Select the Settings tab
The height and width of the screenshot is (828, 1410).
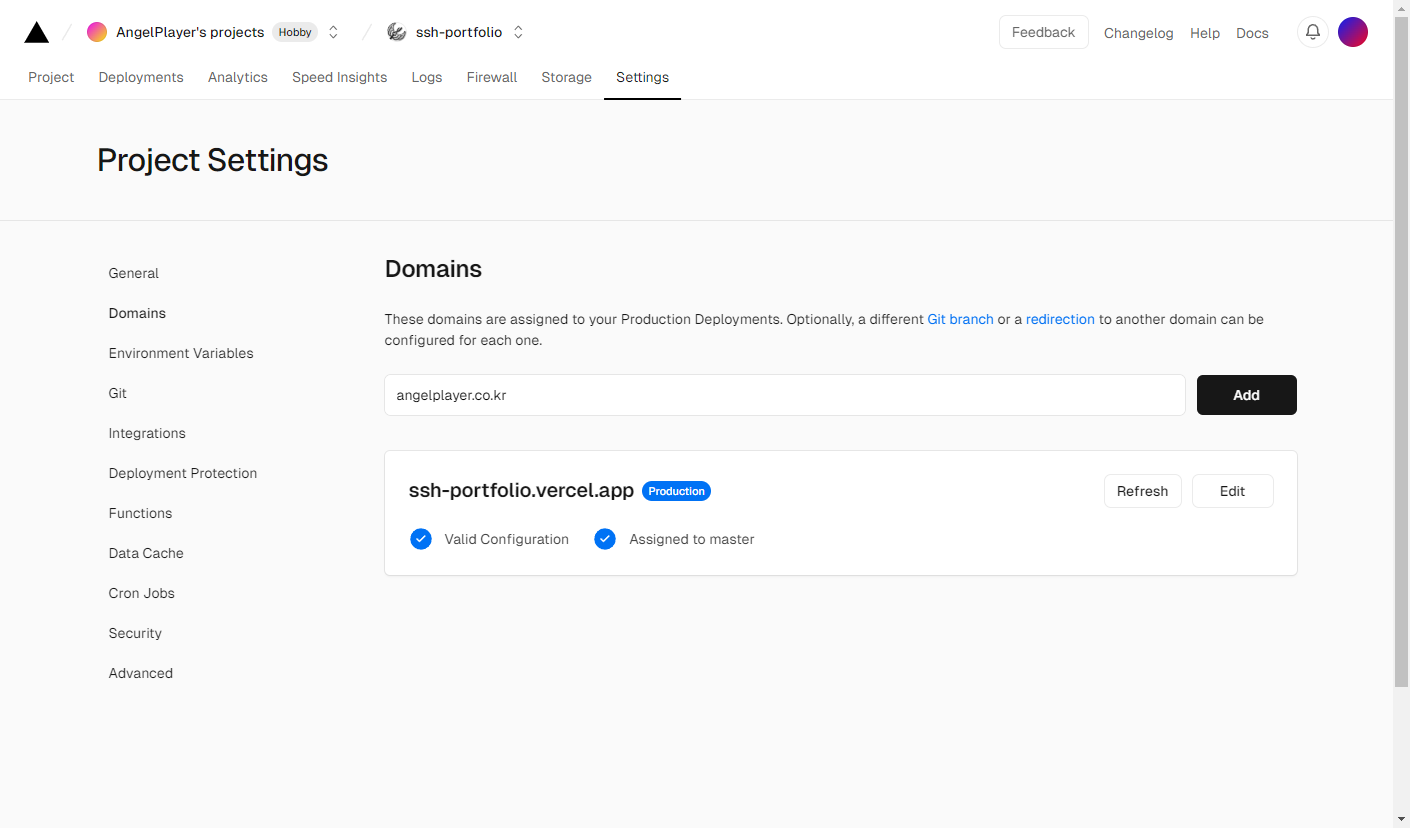point(642,77)
